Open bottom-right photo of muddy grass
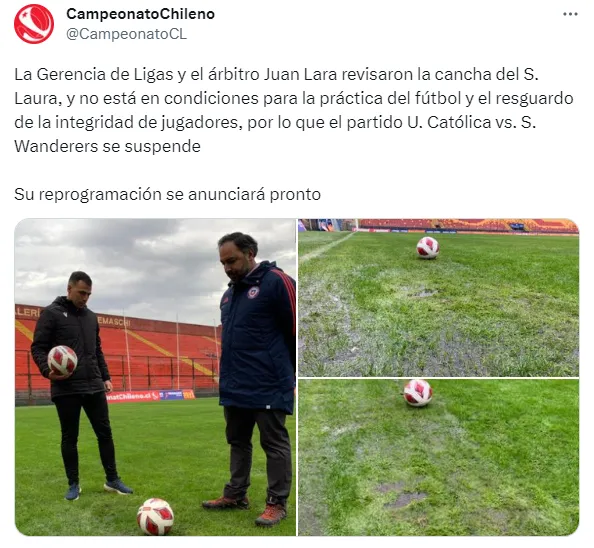594x548 pixels. click(x=438, y=457)
